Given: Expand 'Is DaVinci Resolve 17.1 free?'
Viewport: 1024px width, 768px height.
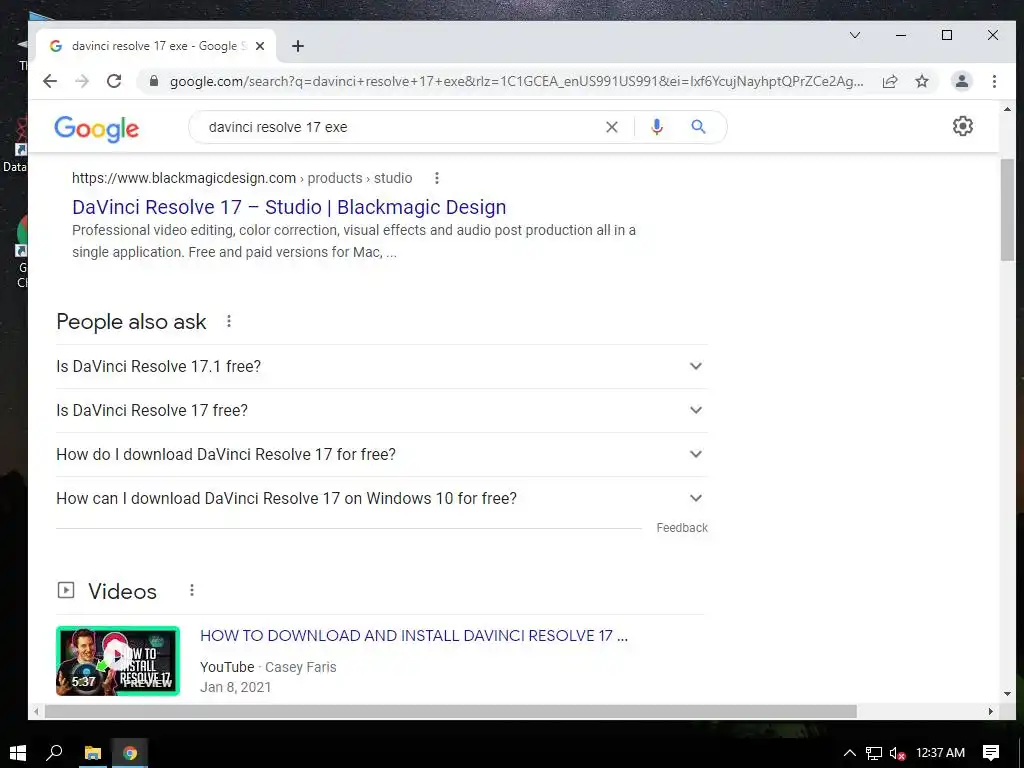Looking at the screenshot, I should click(x=382, y=366).
